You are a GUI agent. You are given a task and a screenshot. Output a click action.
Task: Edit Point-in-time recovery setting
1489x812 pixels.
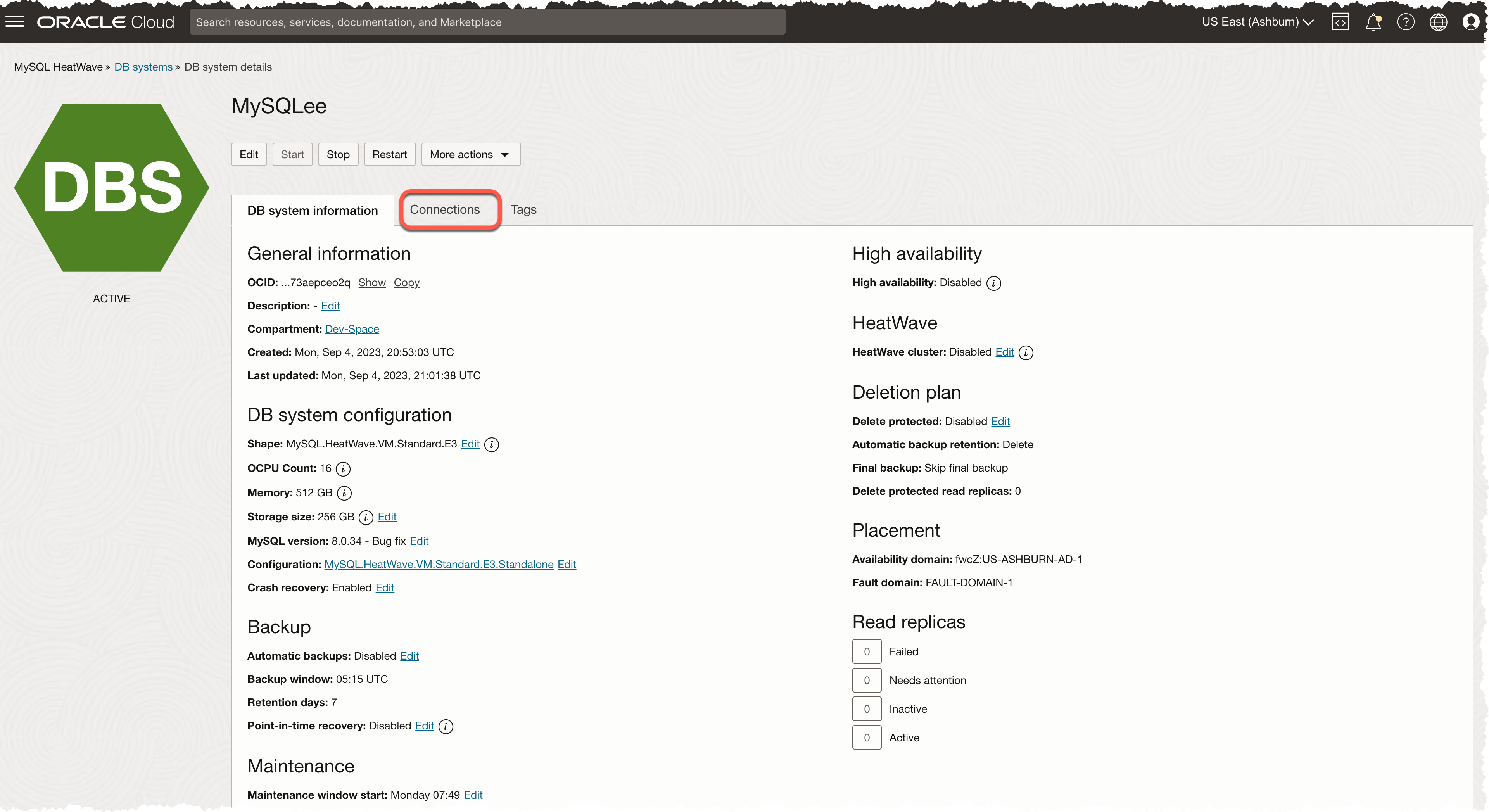click(424, 726)
